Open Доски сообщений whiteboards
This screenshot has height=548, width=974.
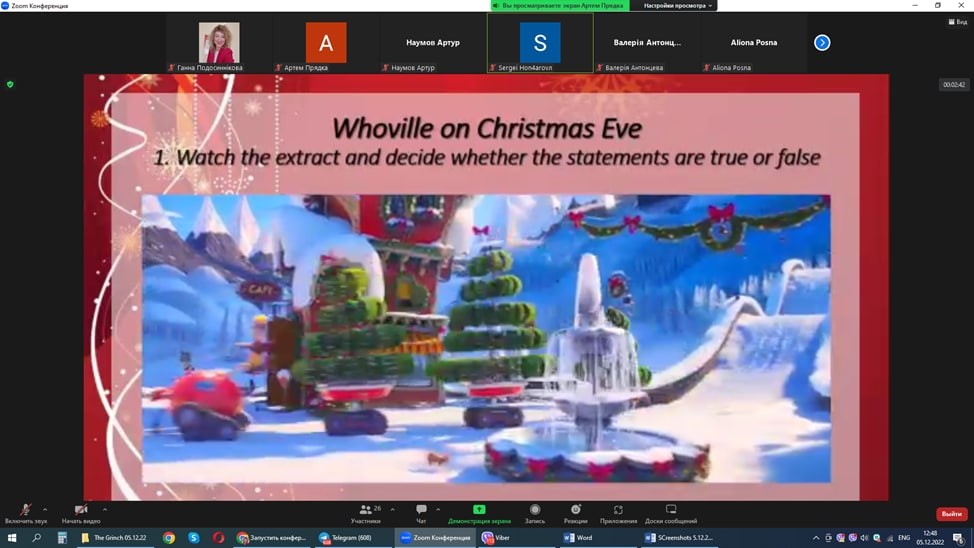tap(671, 511)
